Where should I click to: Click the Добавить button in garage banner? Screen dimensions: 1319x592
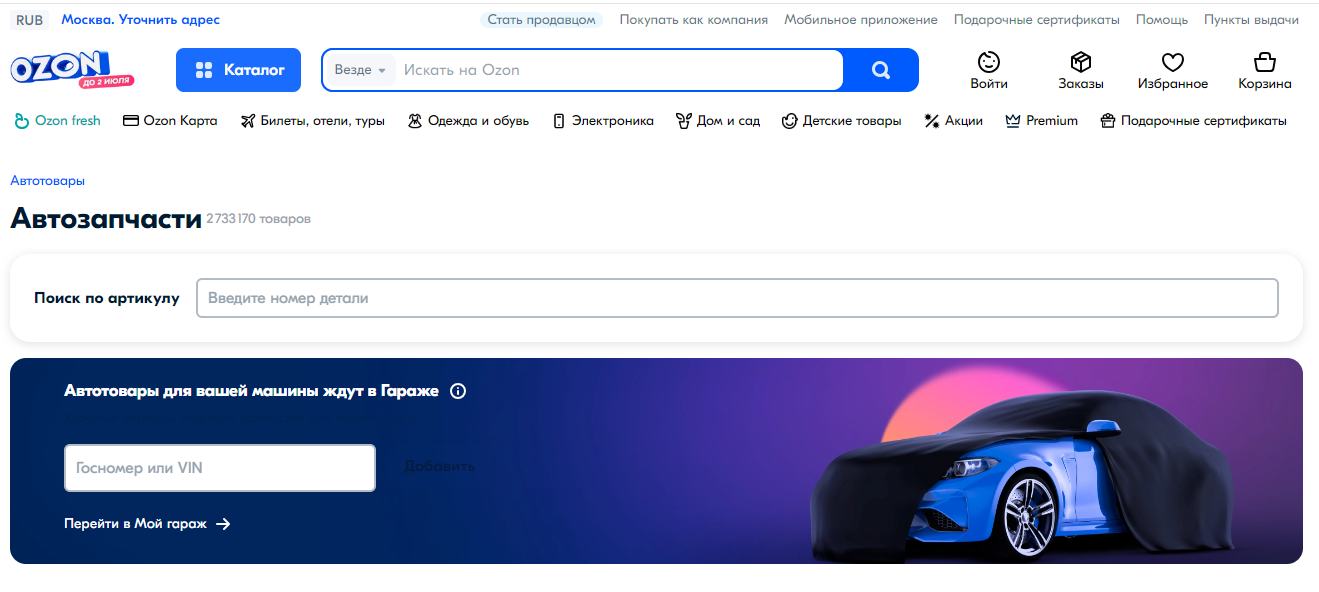point(439,466)
